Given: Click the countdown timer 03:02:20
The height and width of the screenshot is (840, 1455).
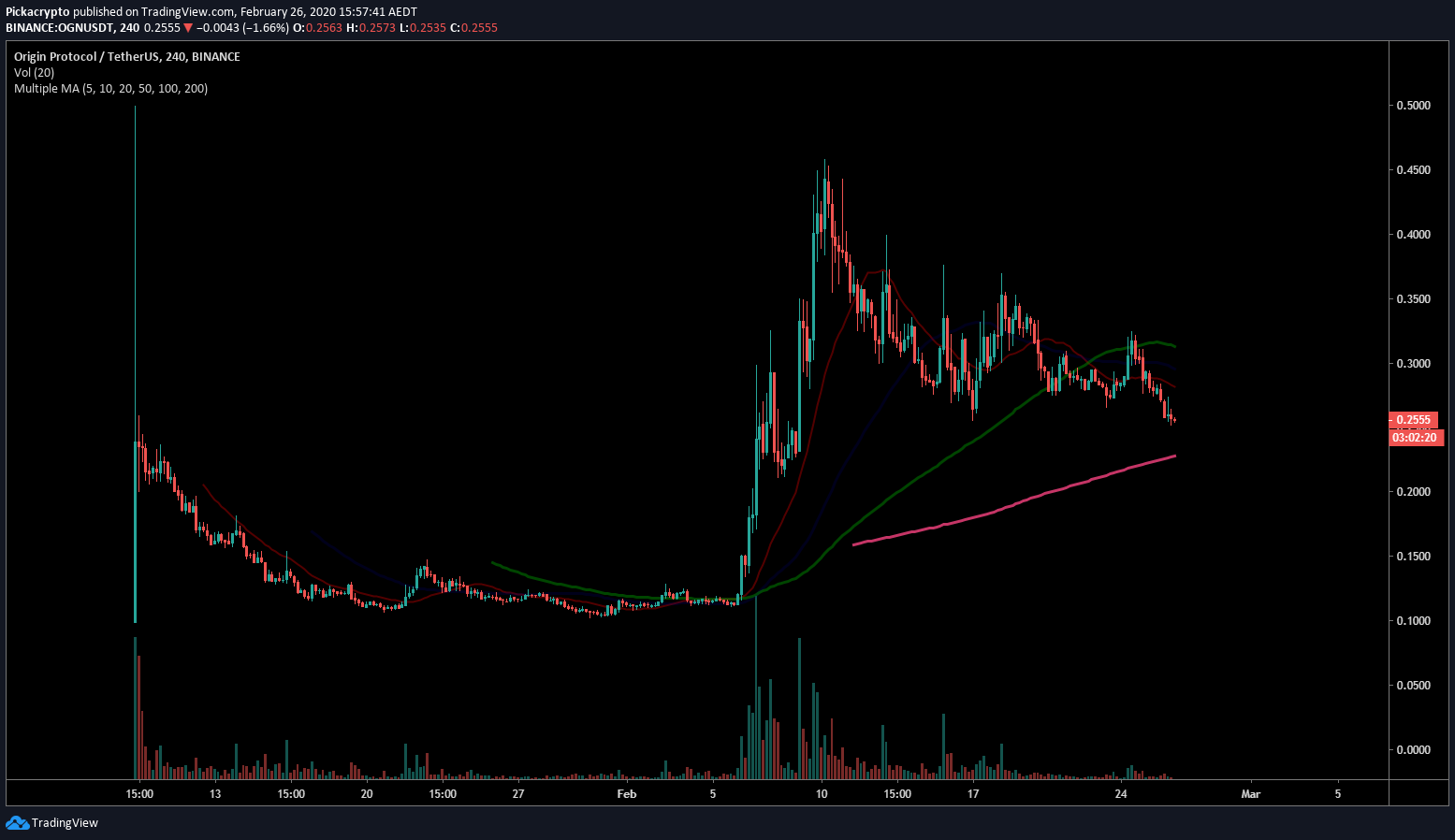Looking at the screenshot, I should [x=1414, y=437].
